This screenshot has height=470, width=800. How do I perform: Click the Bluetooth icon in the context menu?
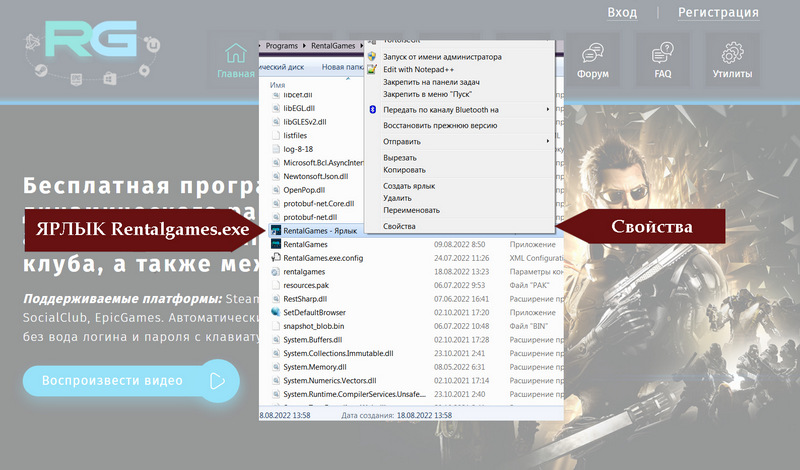coord(372,110)
